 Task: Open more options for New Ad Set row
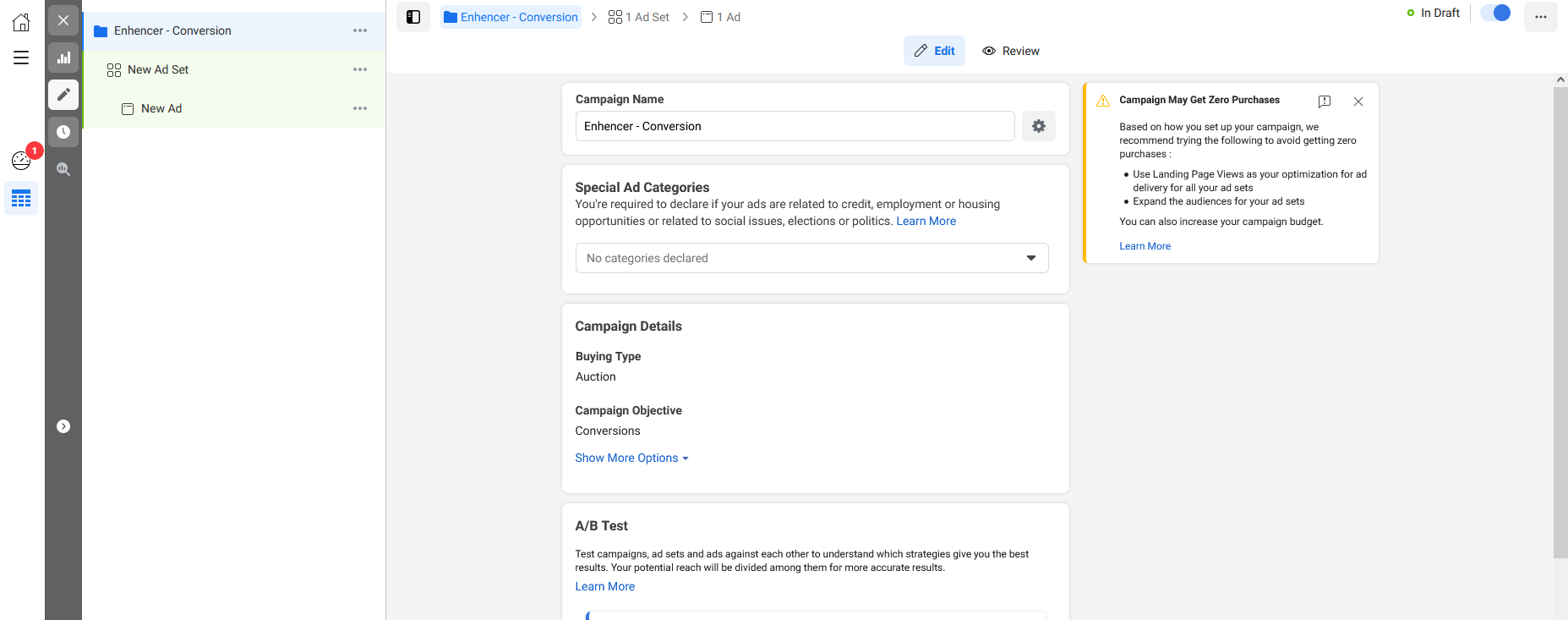pos(360,69)
